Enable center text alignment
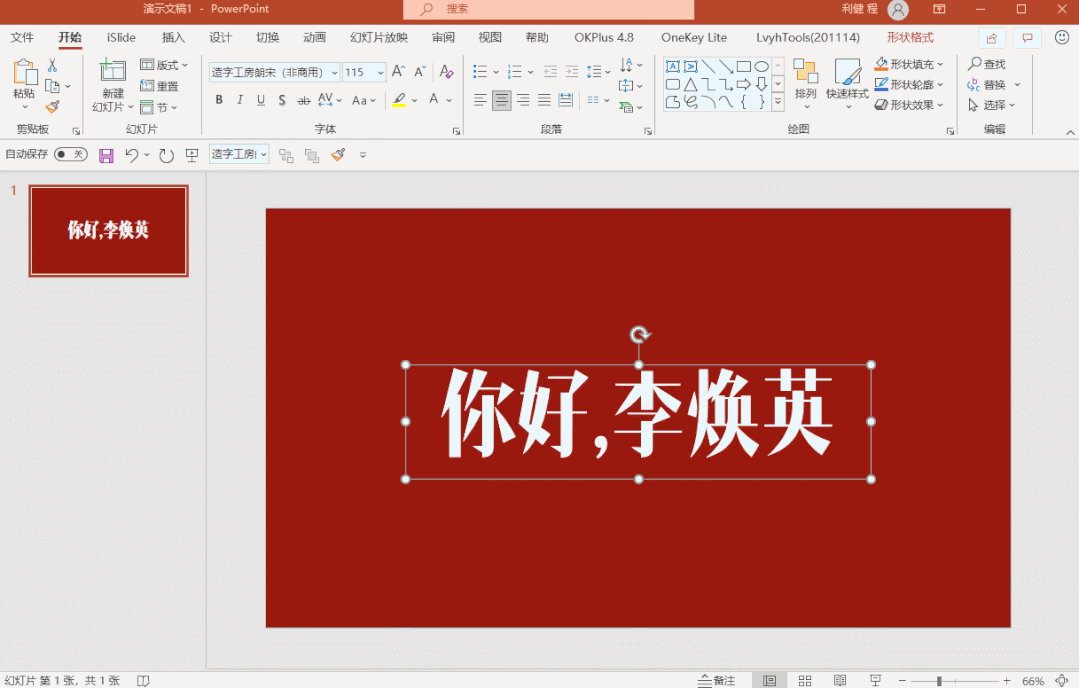 [501, 100]
